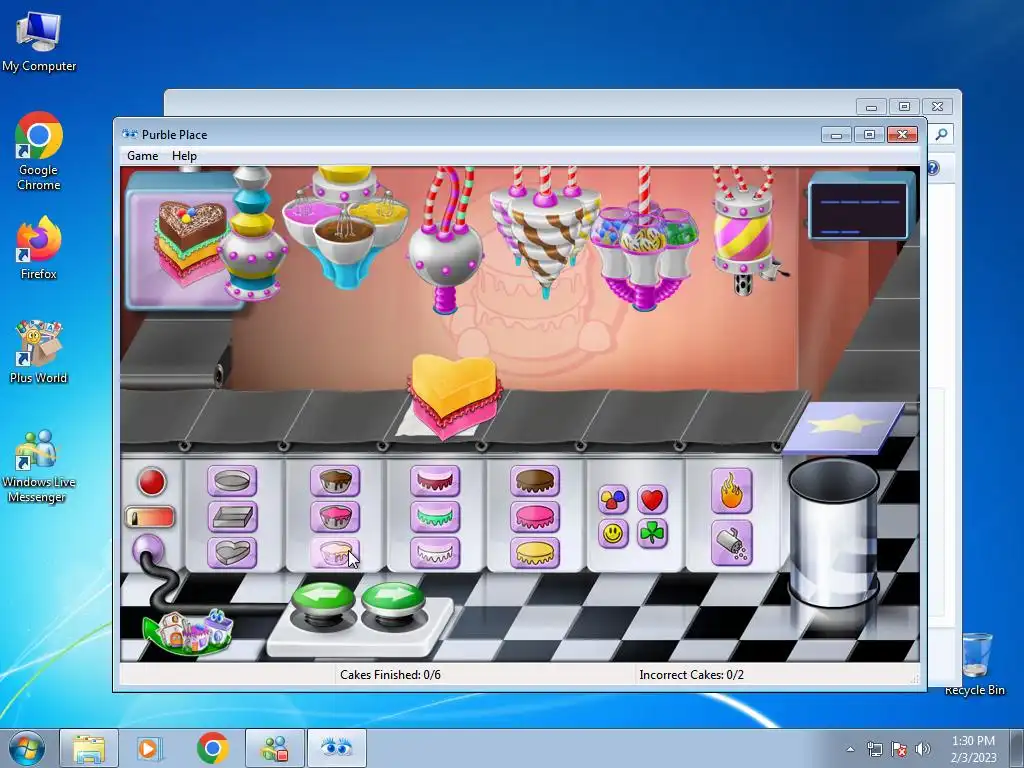Open My Computer desktop icon
The height and width of the screenshot is (768, 1024).
point(39,40)
